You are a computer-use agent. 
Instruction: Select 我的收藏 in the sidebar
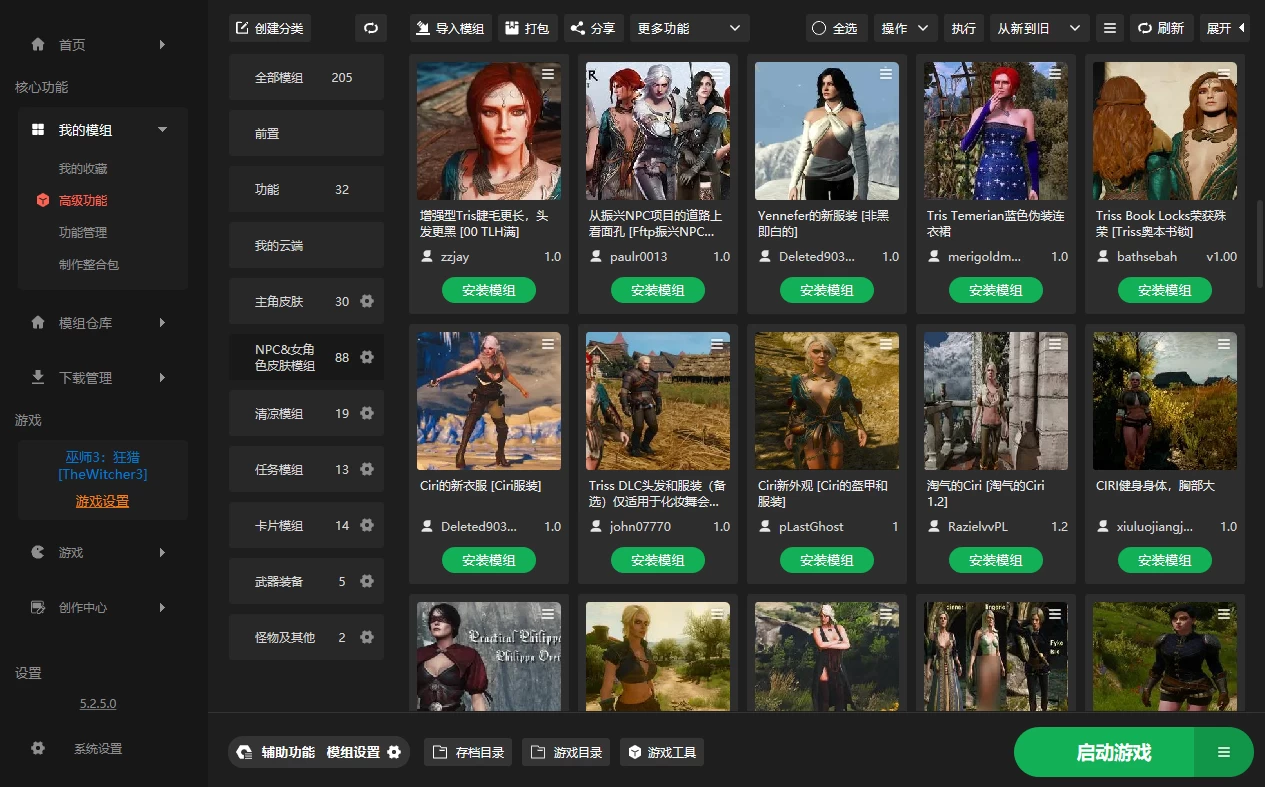coord(83,168)
